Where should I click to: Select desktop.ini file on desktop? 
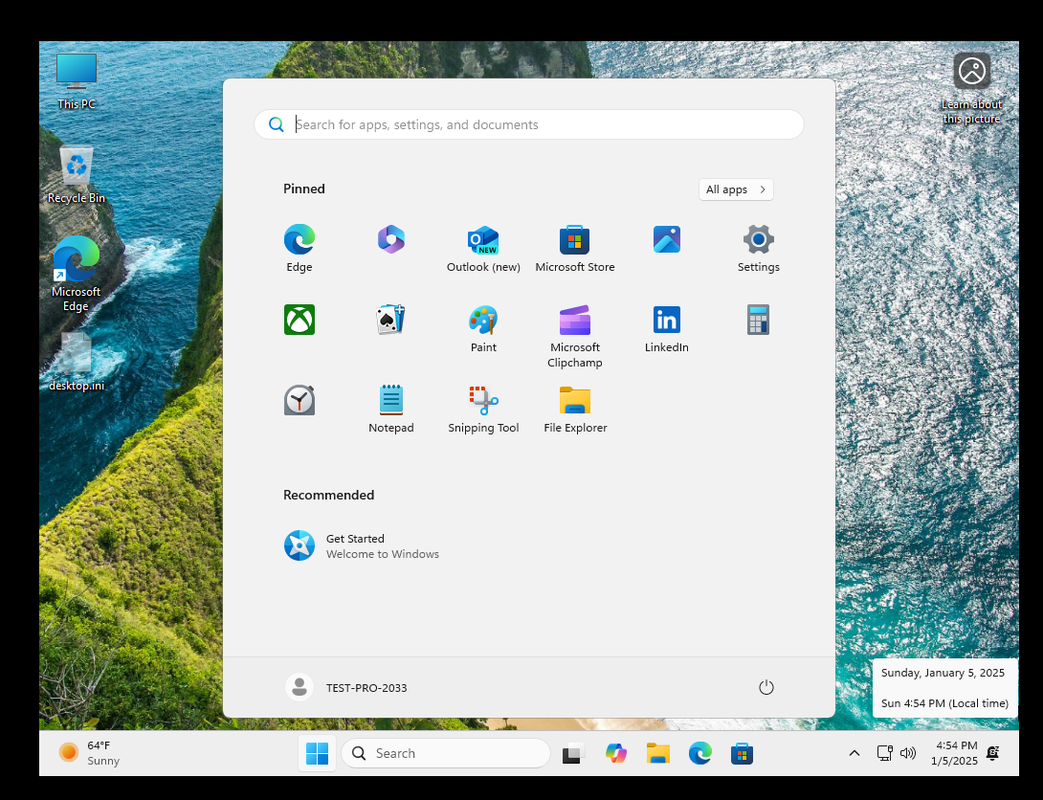[76, 361]
